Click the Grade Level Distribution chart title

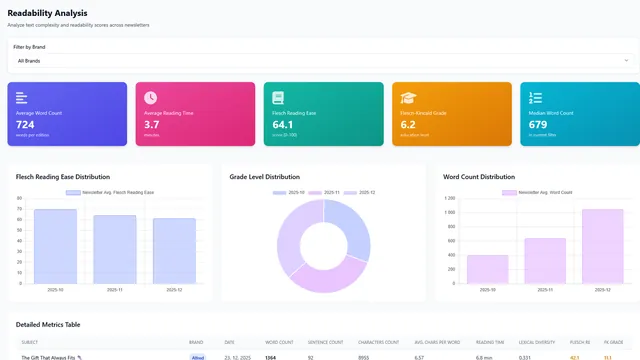264,177
